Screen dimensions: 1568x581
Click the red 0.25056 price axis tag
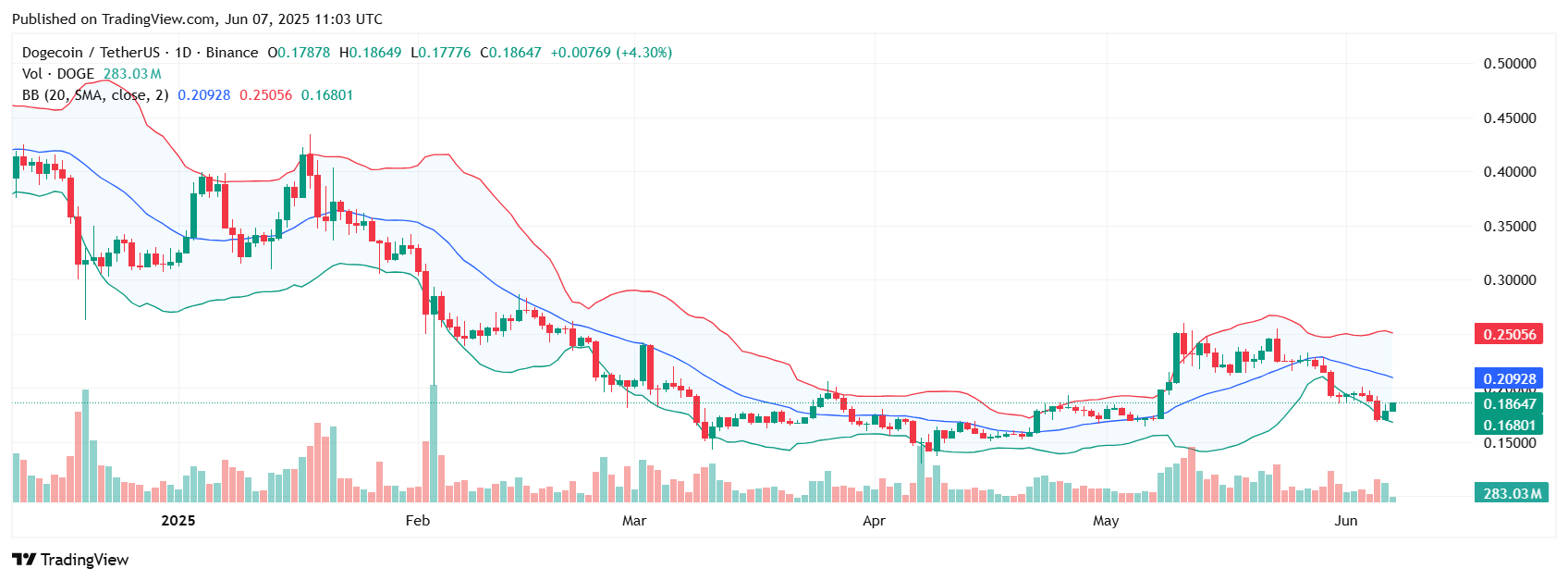[x=1509, y=335]
